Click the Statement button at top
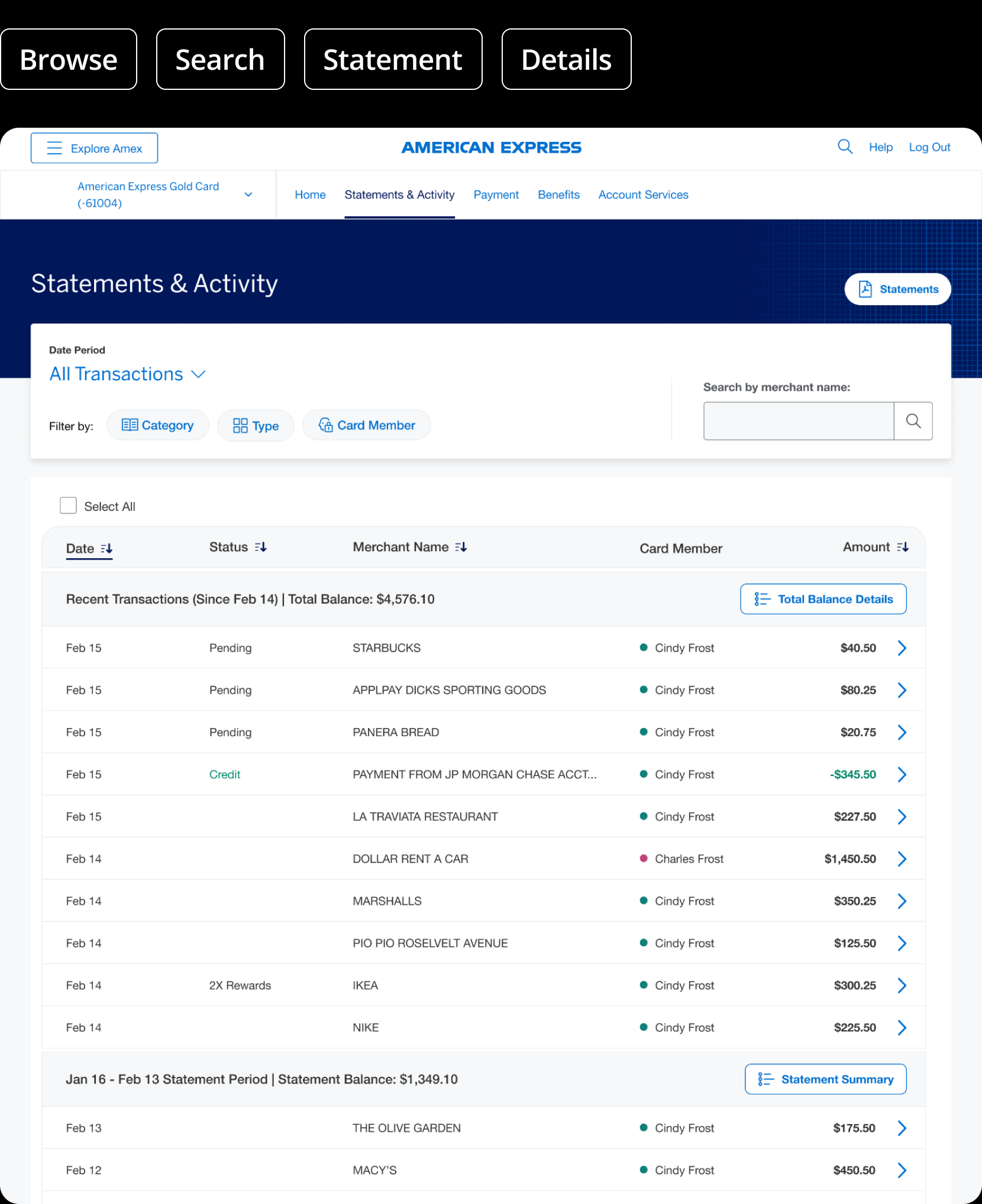982x1204 pixels. [x=393, y=59]
